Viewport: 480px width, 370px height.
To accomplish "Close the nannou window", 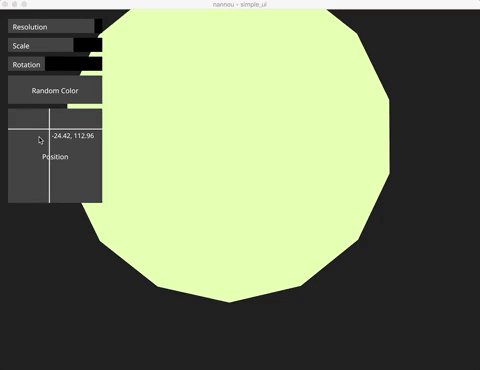I will point(5,4).
